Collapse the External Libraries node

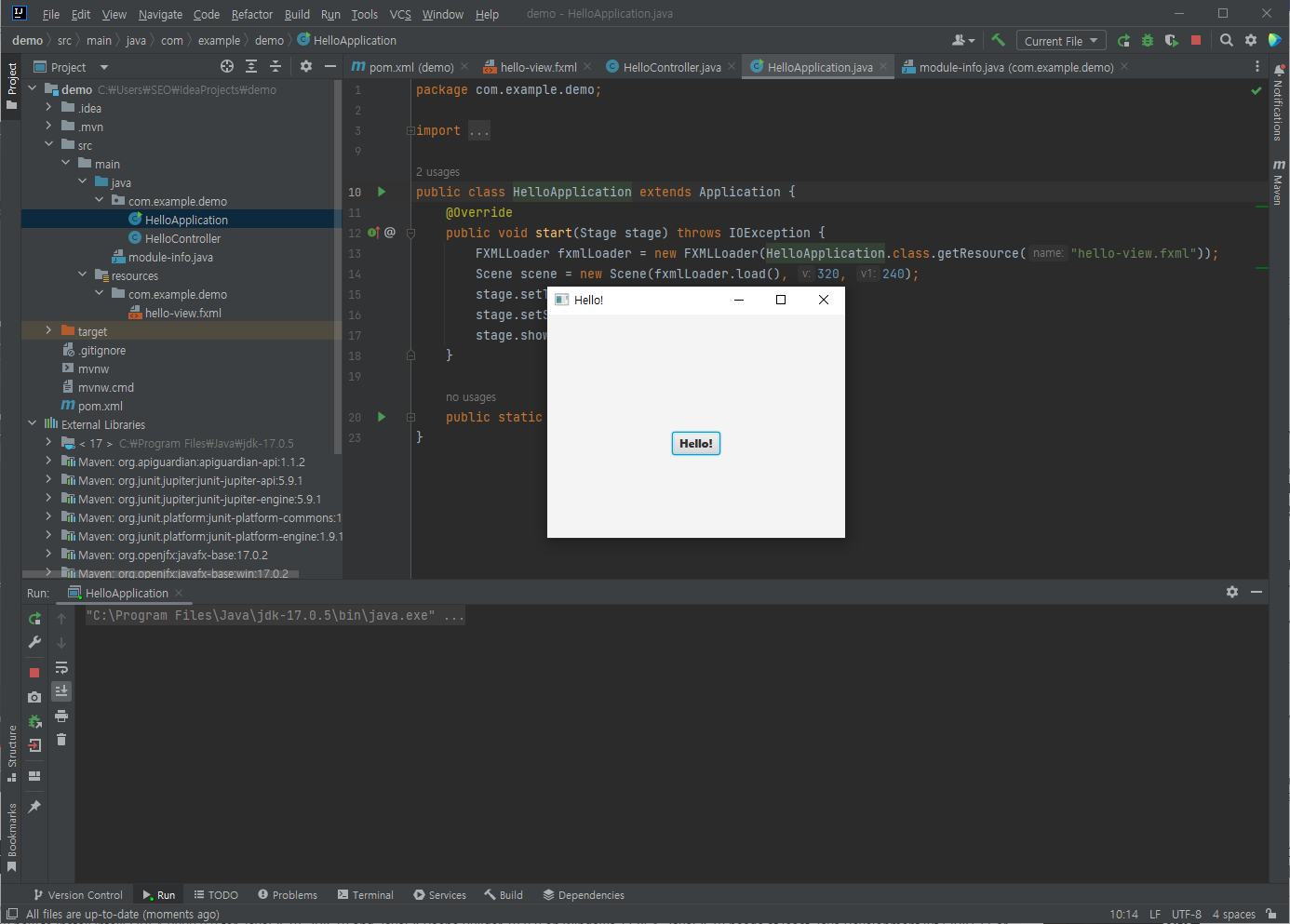pos(32,424)
